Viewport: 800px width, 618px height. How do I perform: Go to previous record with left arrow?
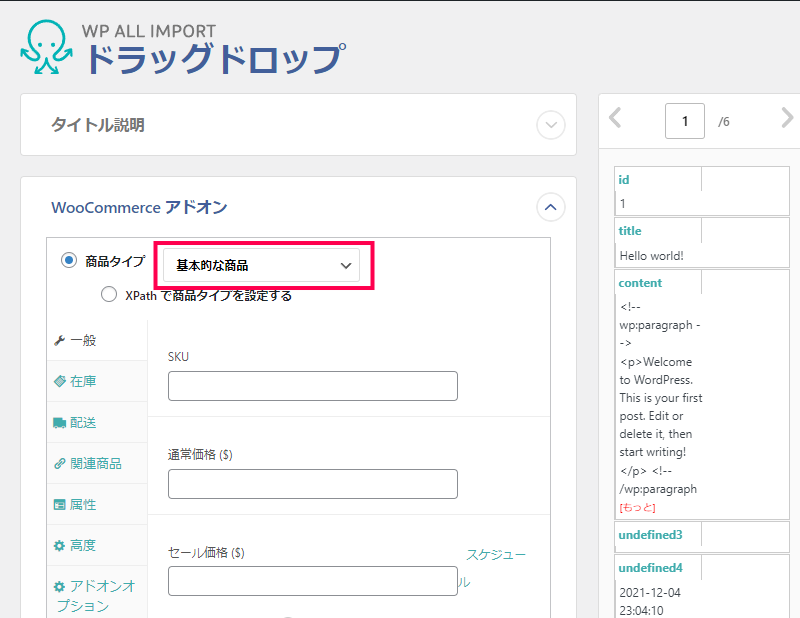(615, 118)
